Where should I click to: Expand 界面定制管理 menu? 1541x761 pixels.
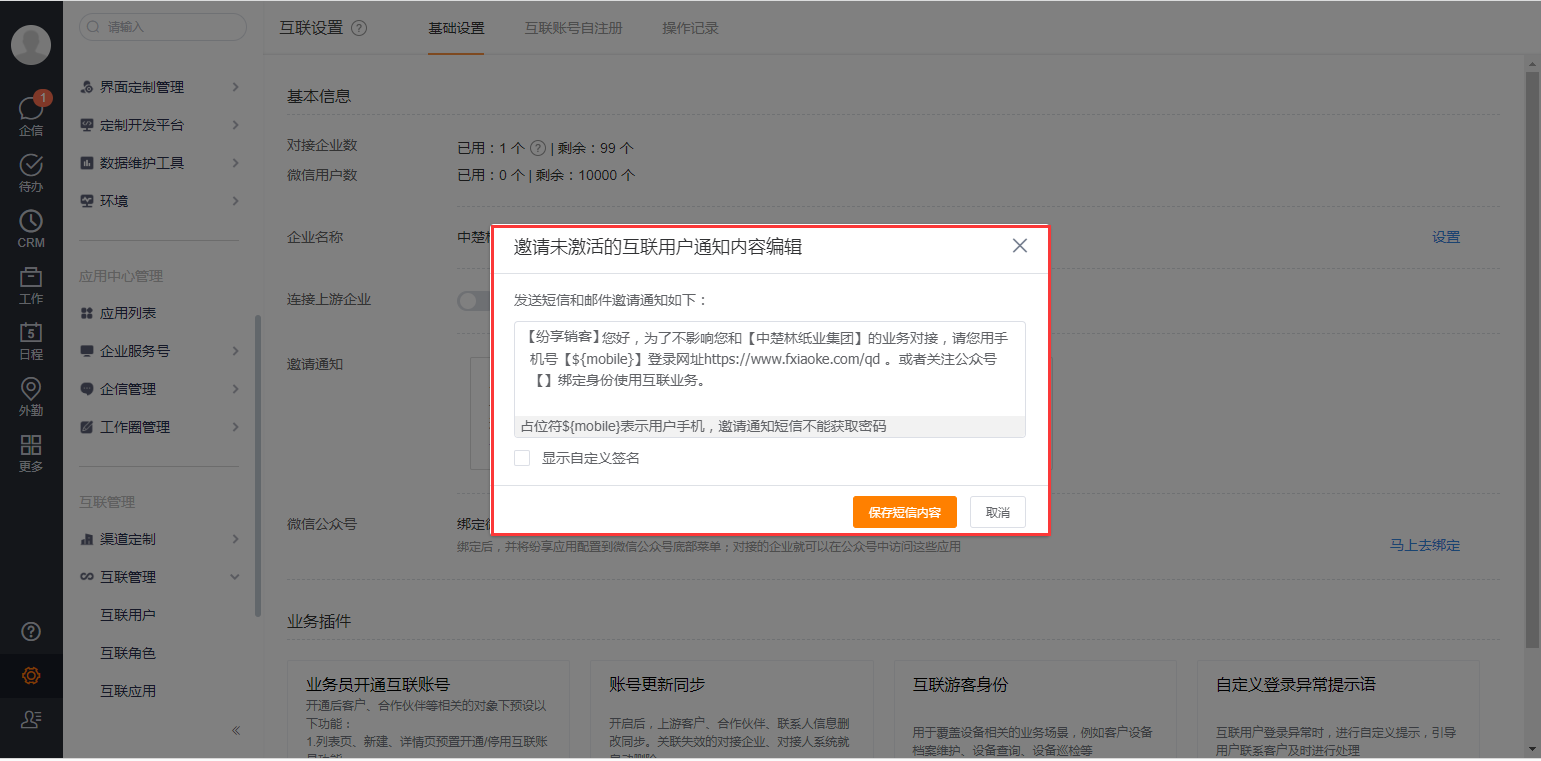(160, 87)
